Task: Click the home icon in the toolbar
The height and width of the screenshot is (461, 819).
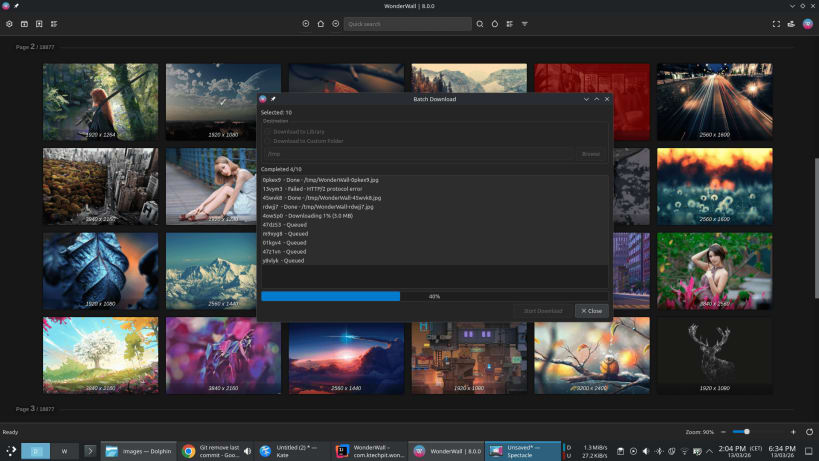Action: [x=321, y=23]
